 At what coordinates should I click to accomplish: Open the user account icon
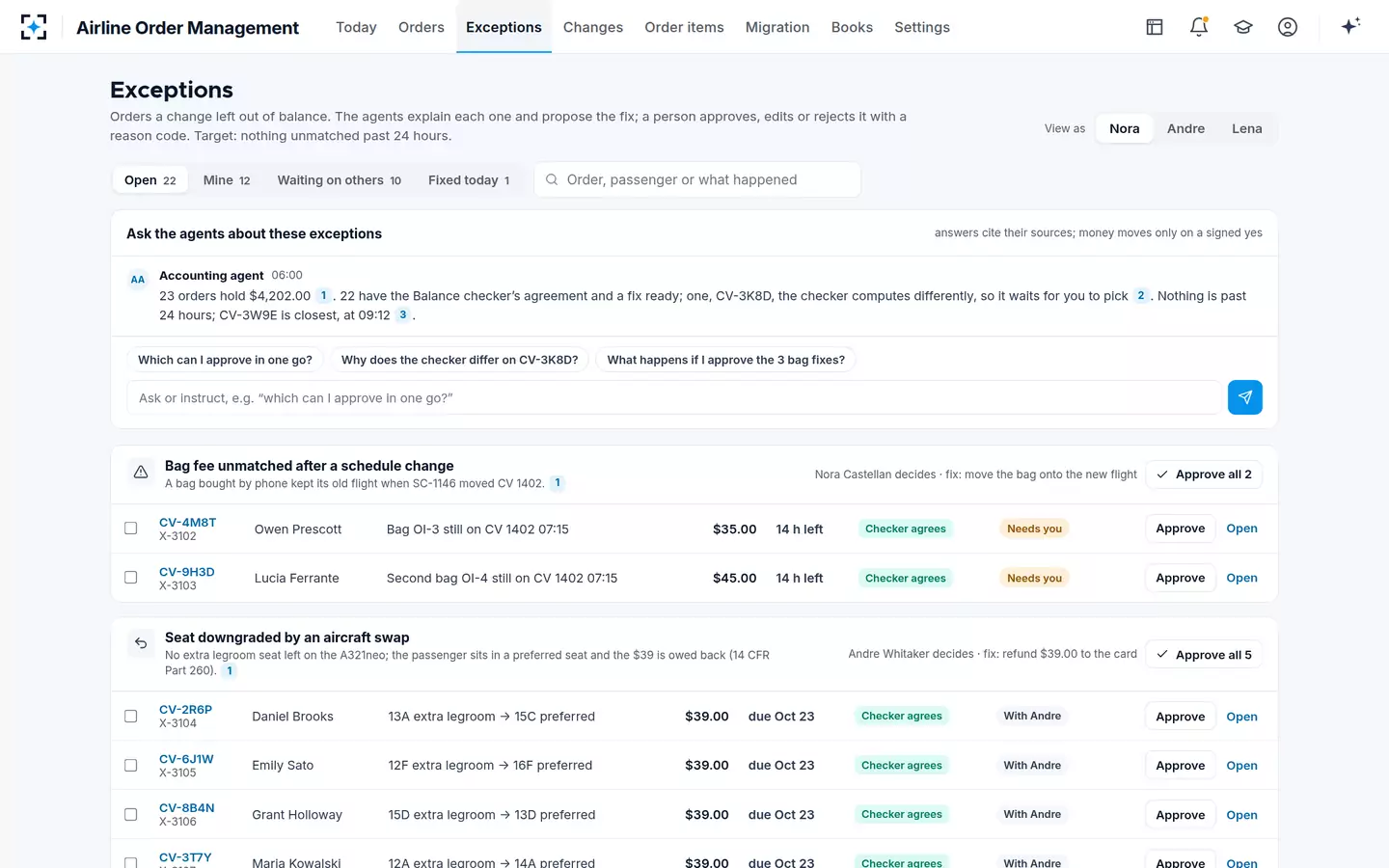1288,27
